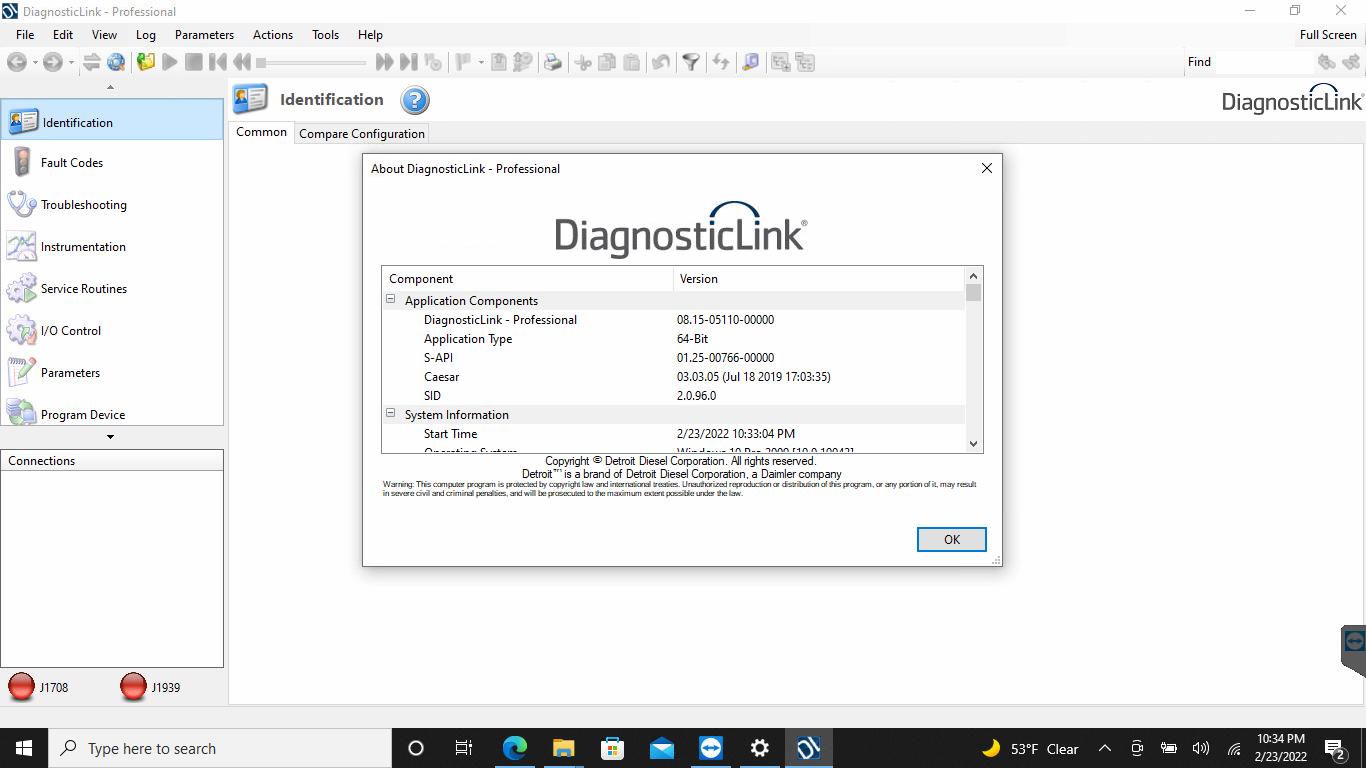Viewport: 1366px width, 768px height.
Task: Click the collapse all tree toolbar icon
Action: click(804, 62)
